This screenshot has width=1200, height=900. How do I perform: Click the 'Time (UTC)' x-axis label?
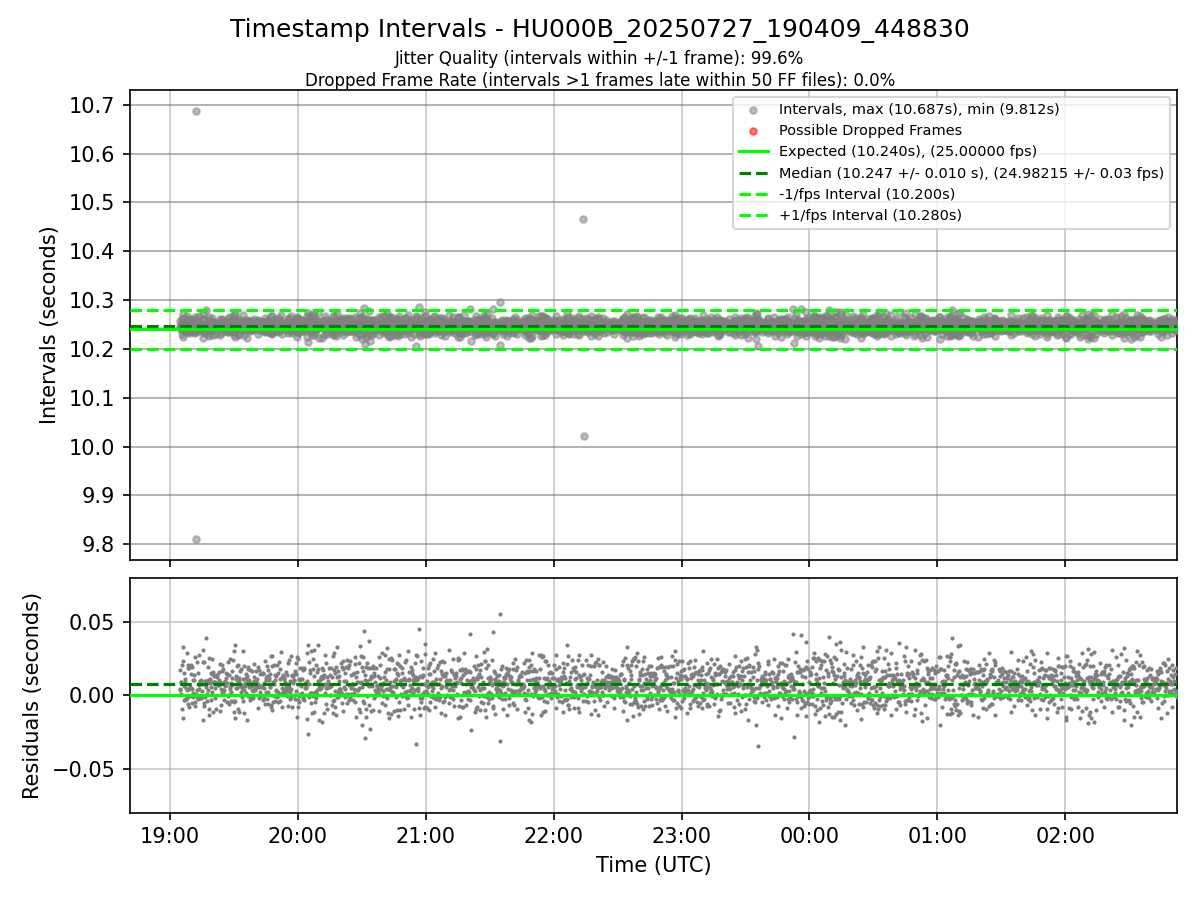click(653, 865)
